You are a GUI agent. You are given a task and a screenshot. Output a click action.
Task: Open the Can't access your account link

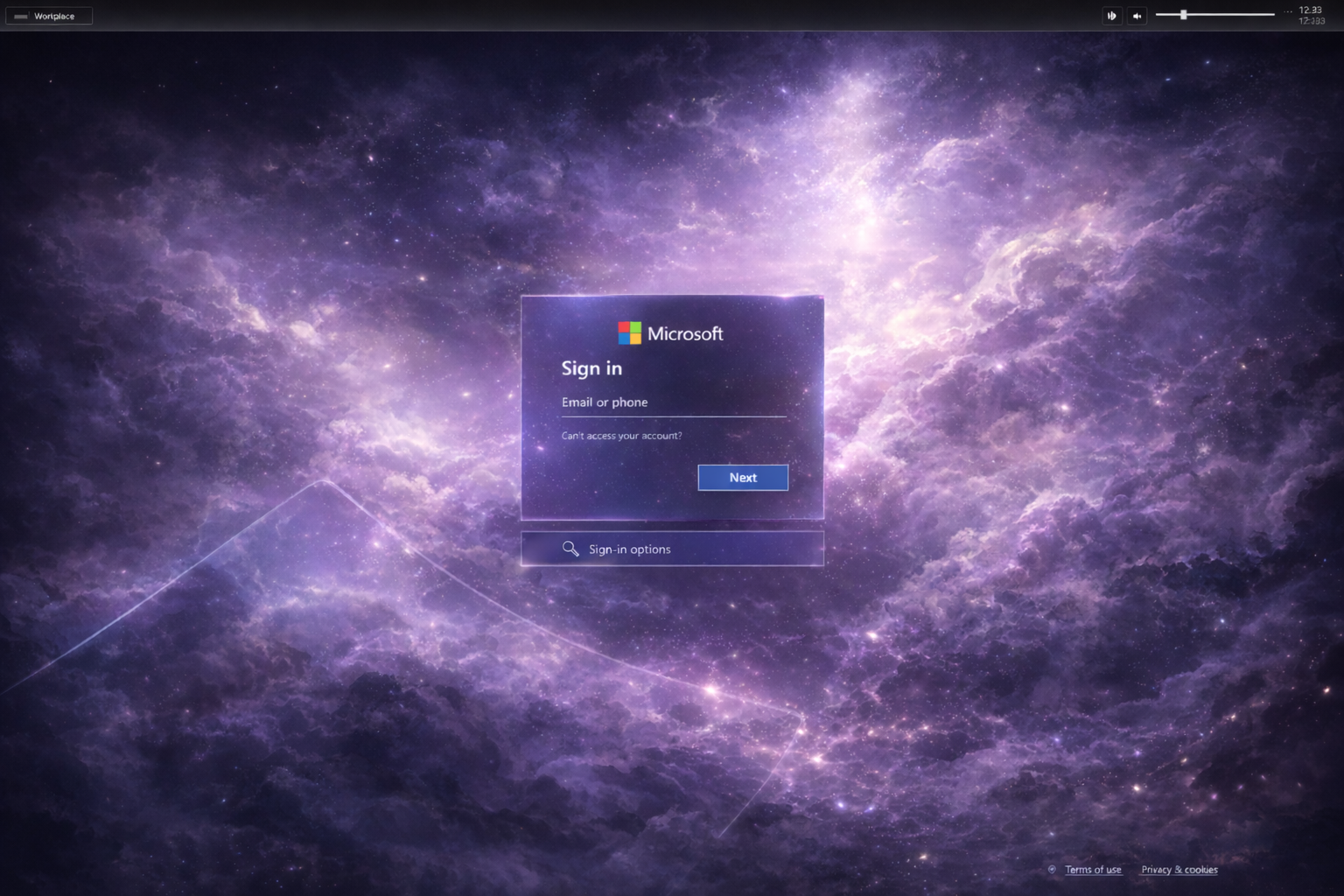point(621,435)
